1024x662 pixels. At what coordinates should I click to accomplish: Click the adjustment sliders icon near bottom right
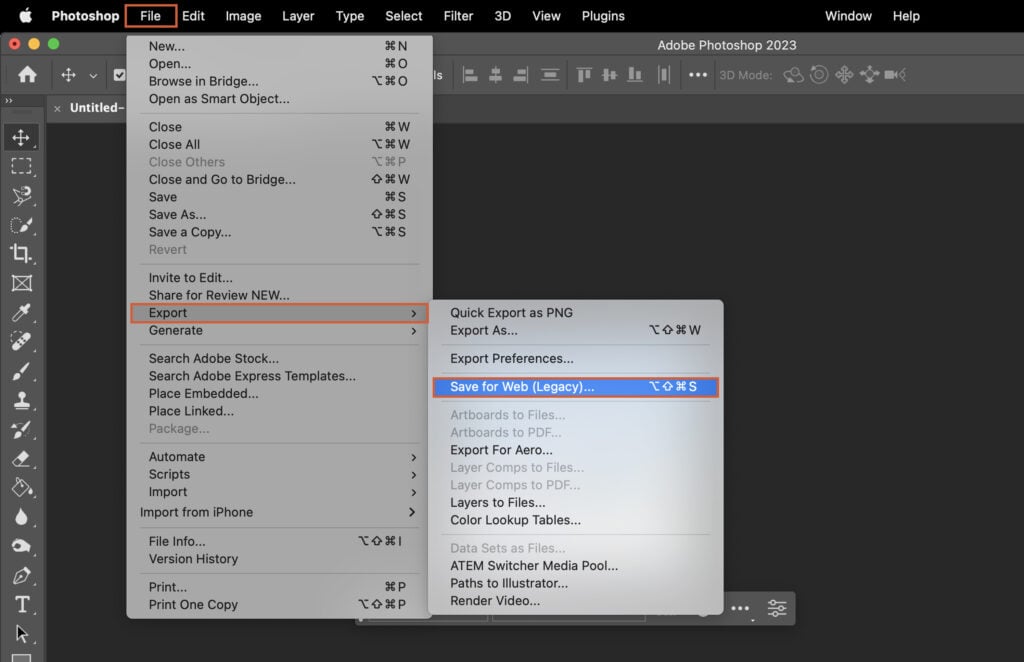point(777,608)
